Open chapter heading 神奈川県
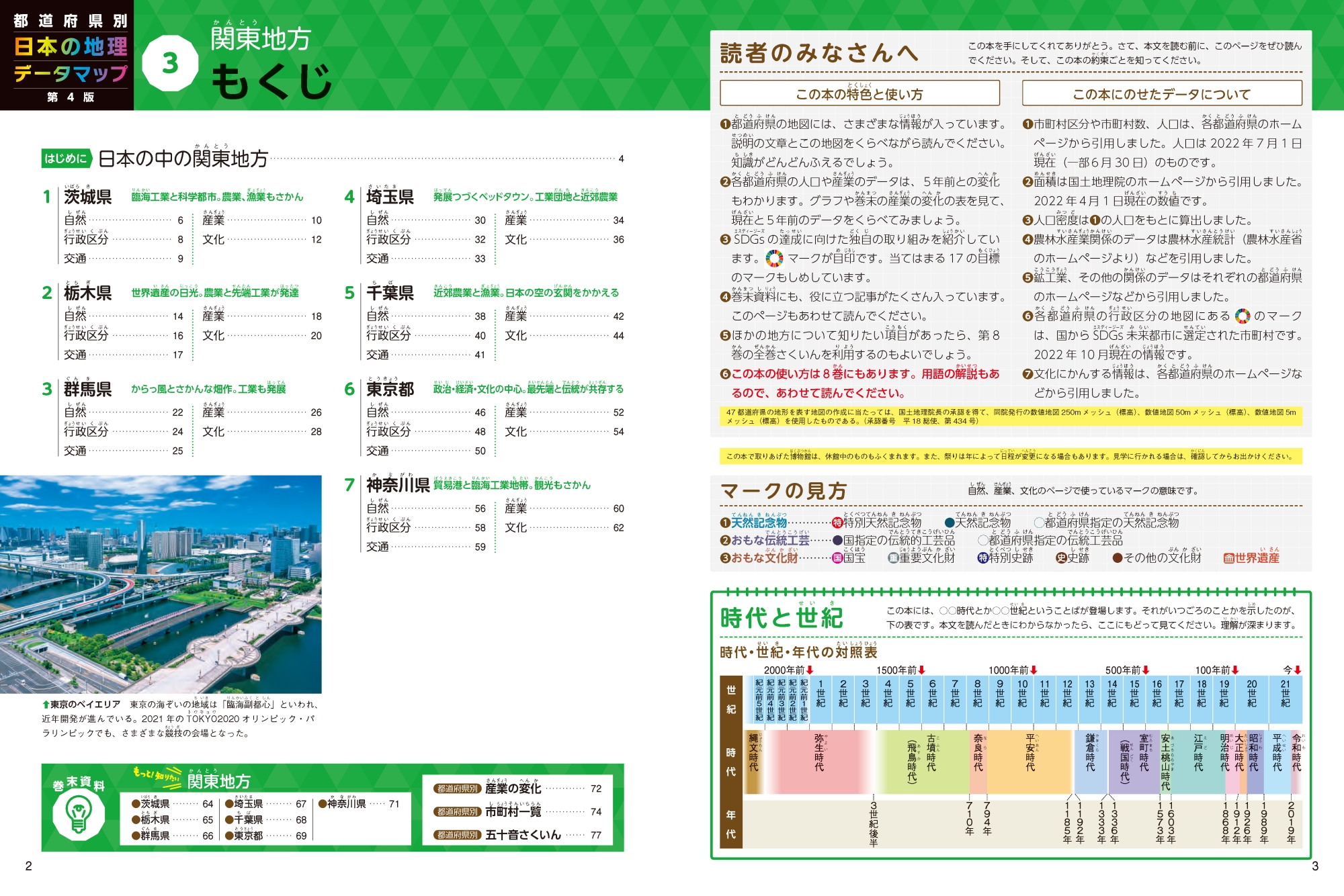The height and width of the screenshot is (896, 1344). (x=398, y=485)
